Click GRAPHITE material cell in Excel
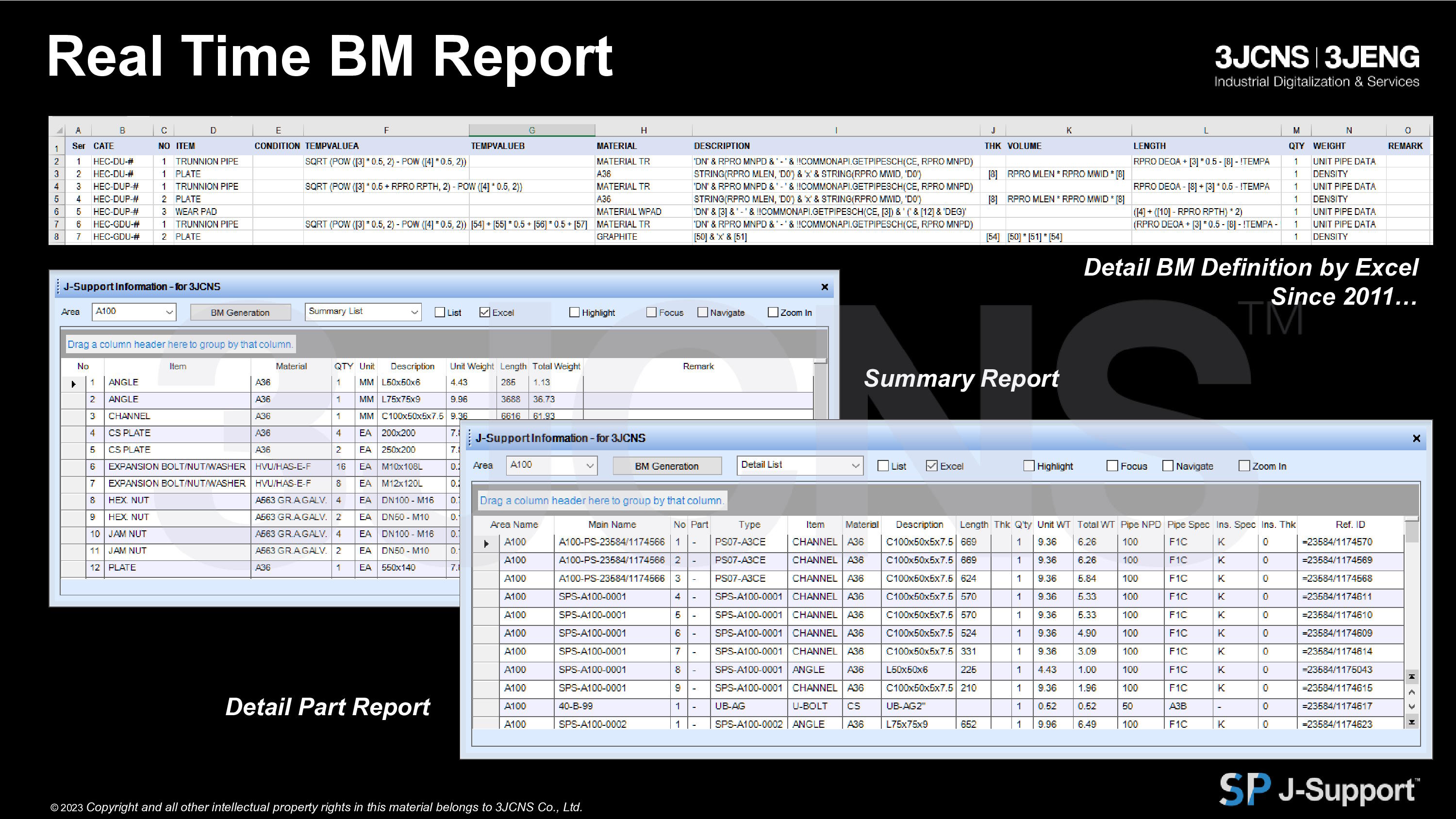 click(643, 237)
